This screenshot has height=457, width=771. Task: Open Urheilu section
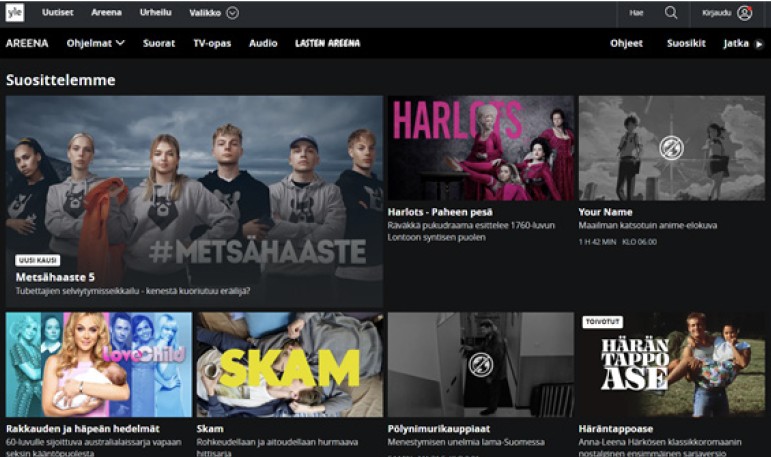pos(155,12)
